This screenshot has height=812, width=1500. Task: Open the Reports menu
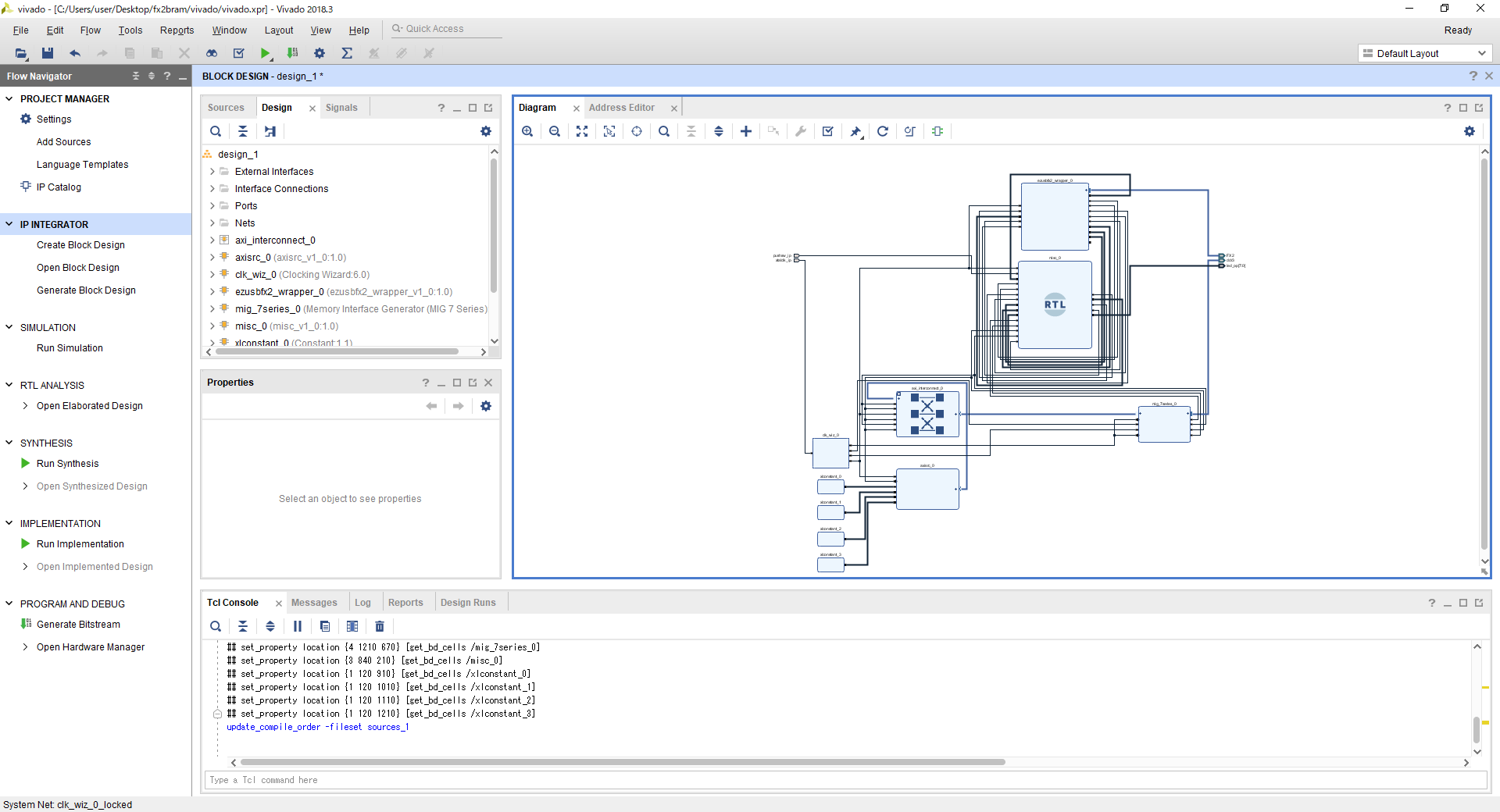(x=177, y=30)
